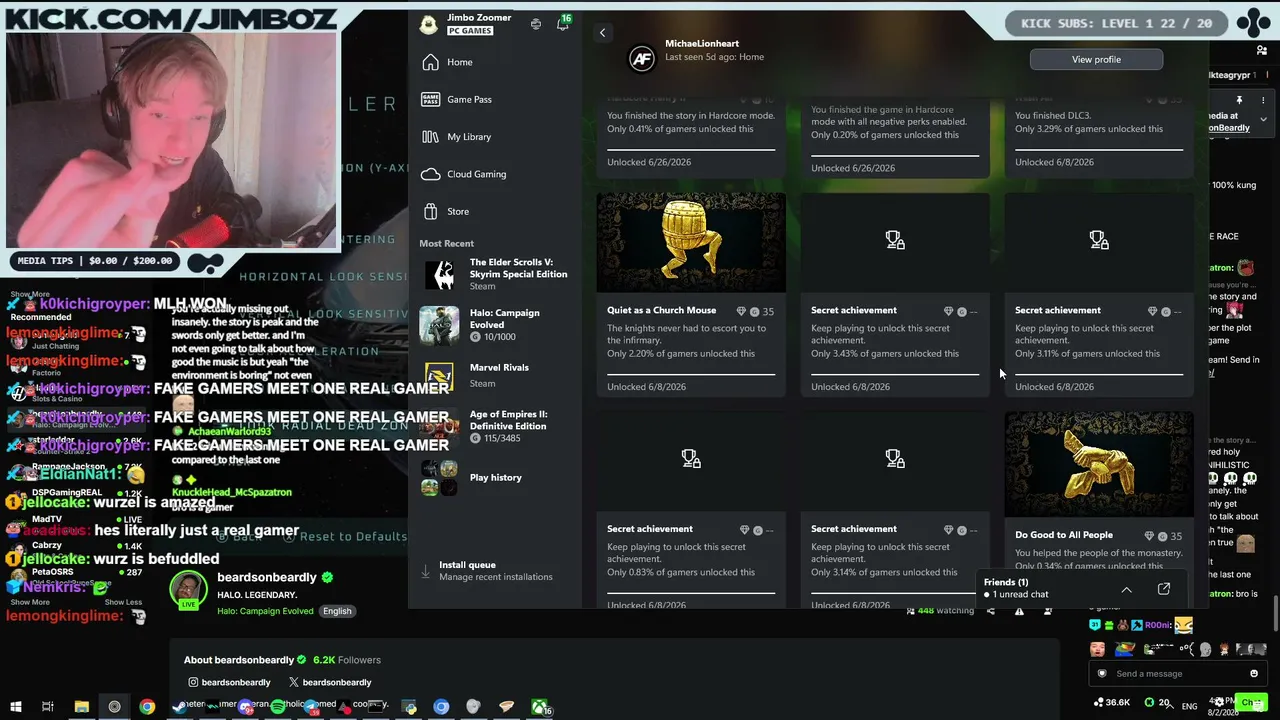Select the Do Good to All People achievement image

click(1099, 464)
